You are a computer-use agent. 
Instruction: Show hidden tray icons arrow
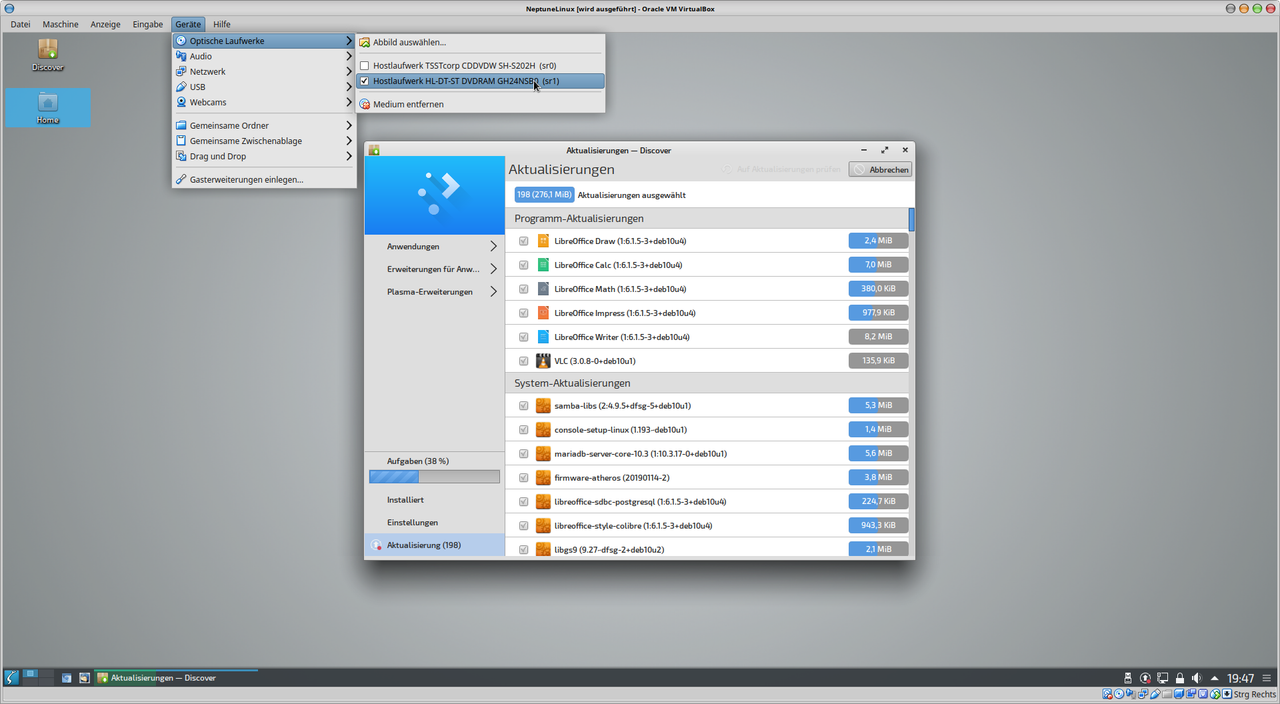(x=1215, y=678)
